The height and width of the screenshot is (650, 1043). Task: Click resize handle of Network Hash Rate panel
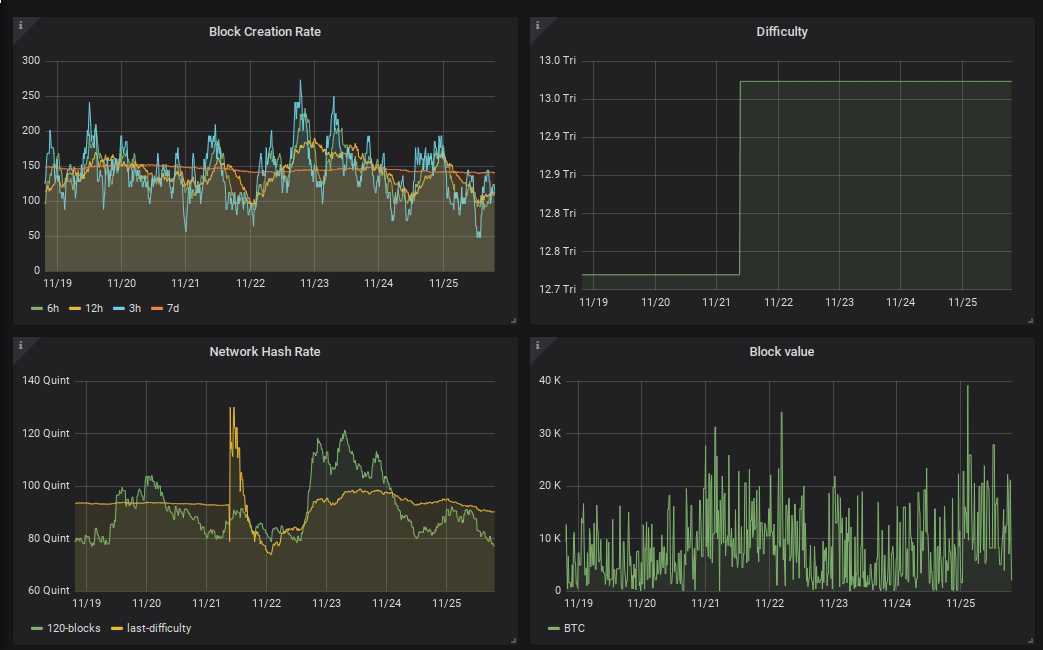(514, 640)
